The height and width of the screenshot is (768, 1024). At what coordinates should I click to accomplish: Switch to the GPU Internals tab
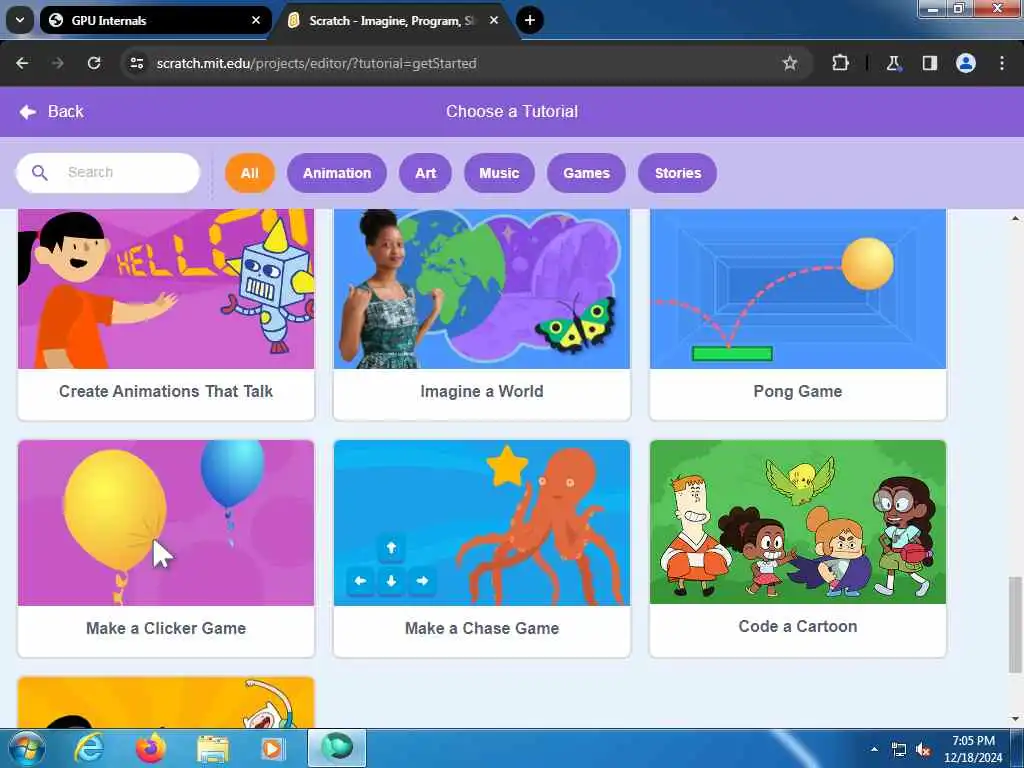pos(155,20)
